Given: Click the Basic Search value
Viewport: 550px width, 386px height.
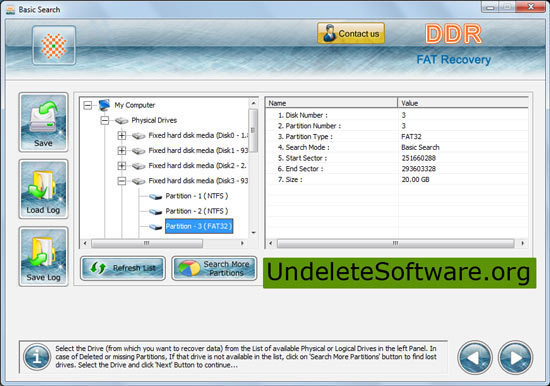Looking at the screenshot, I should pos(420,147).
